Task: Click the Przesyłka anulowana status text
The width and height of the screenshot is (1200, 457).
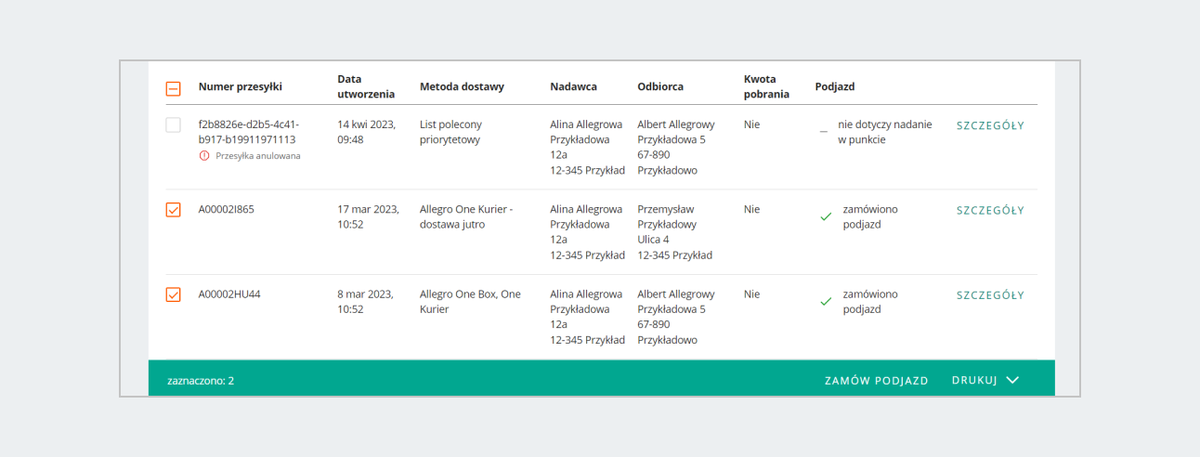Action: pyautogui.click(x=258, y=156)
